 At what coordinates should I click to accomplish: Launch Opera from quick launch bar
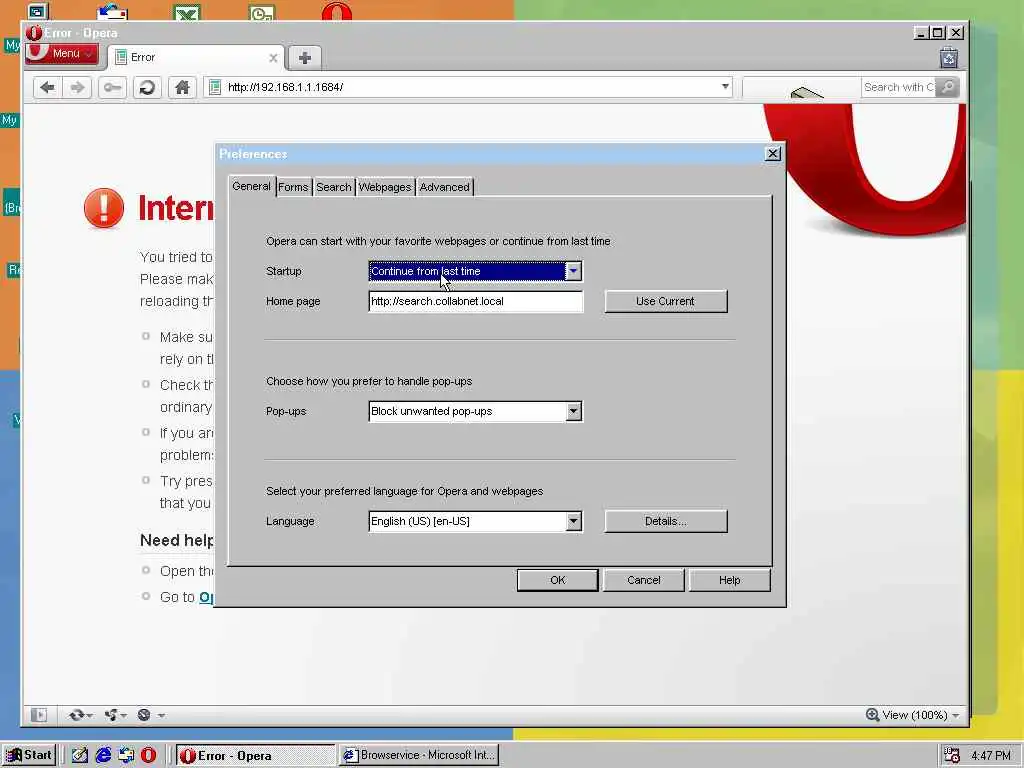[149, 755]
